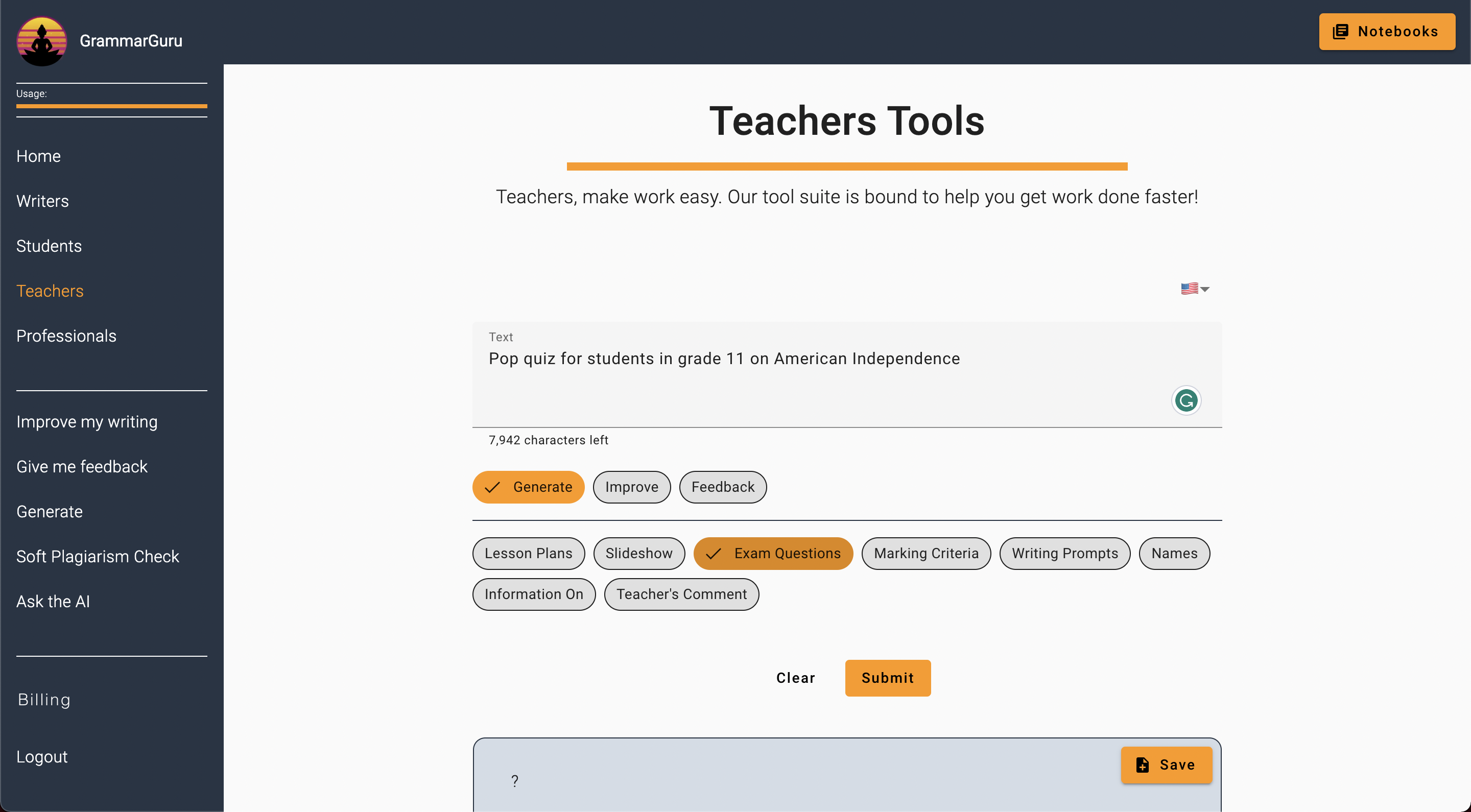Screen dimensions: 1471x812
Task: Click the Clear button
Action: click(x=795, y=678)
